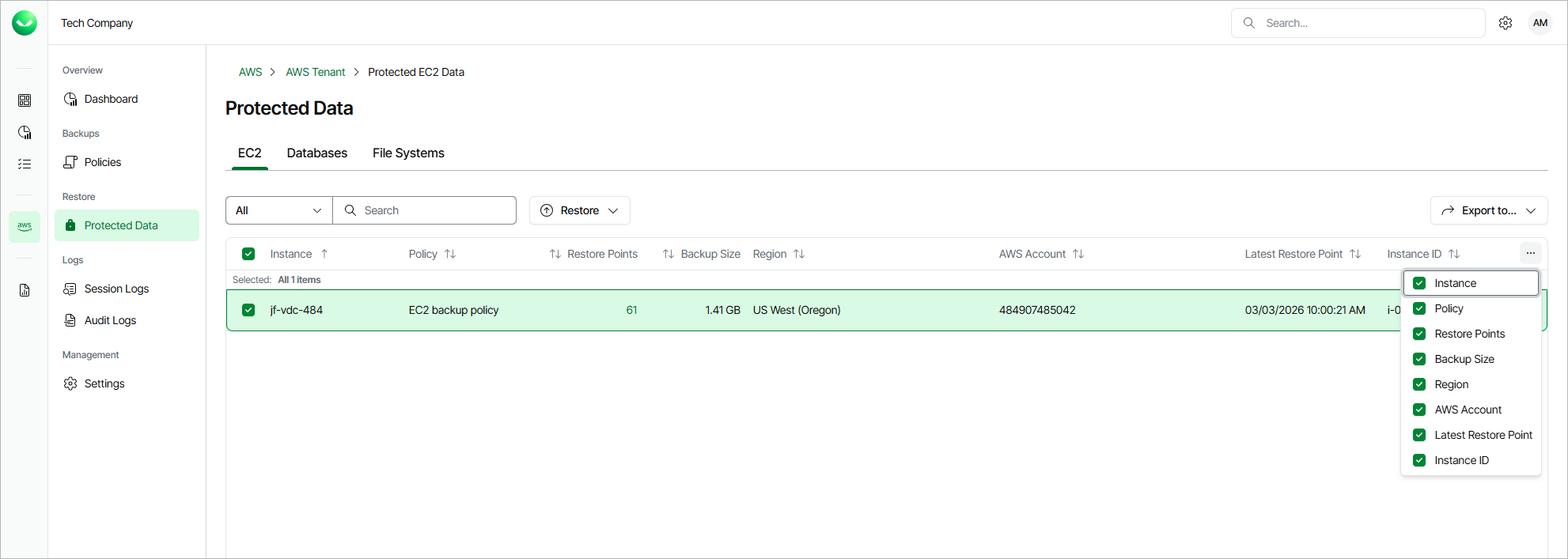Open column options three-dot menu
Image resolution: width=1568 pixels, height=559 pixels.
tap(1531, 253)
